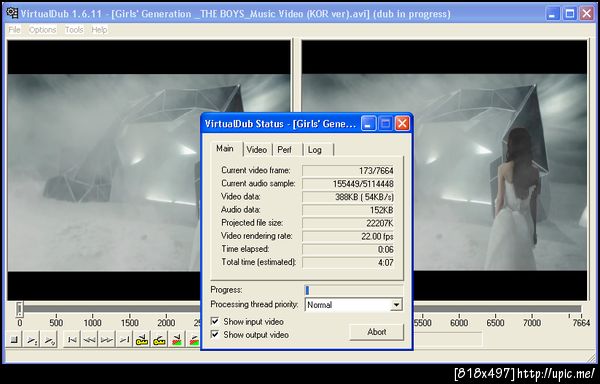Open the File menu

[14, 30]
